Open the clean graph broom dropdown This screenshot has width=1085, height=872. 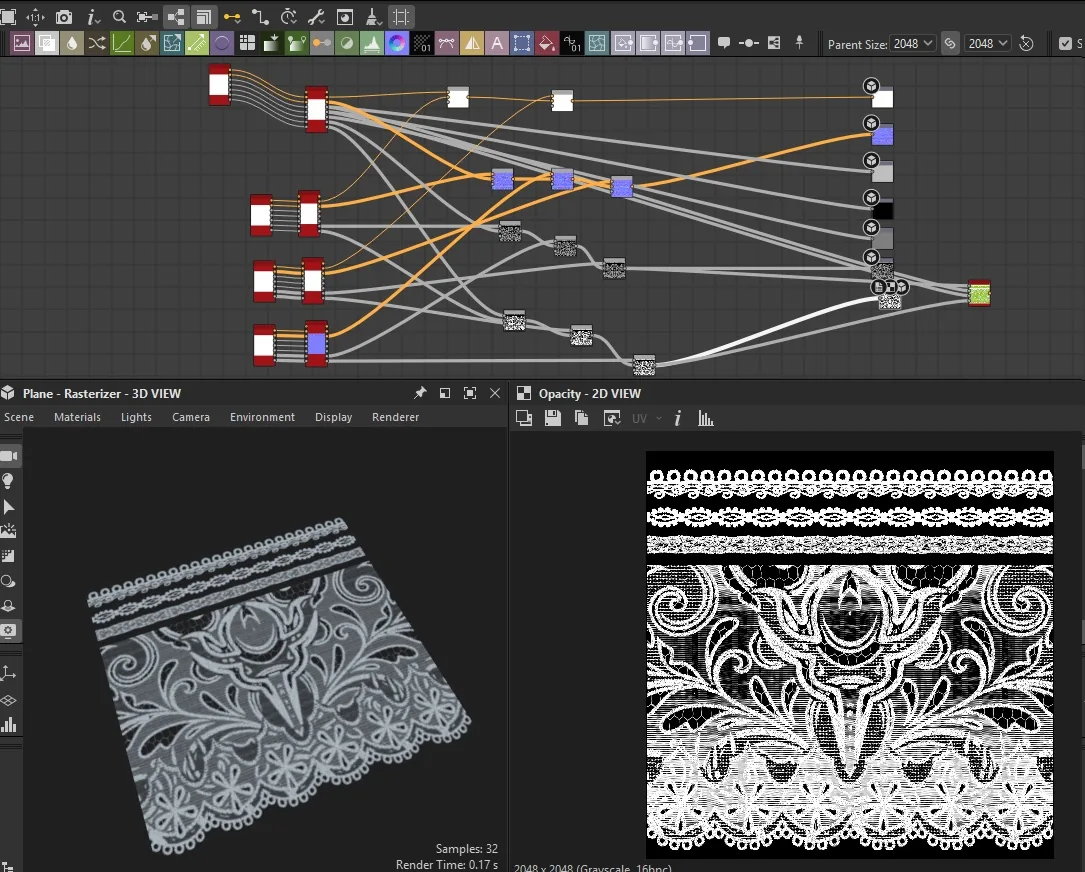[x=374, y=17]
